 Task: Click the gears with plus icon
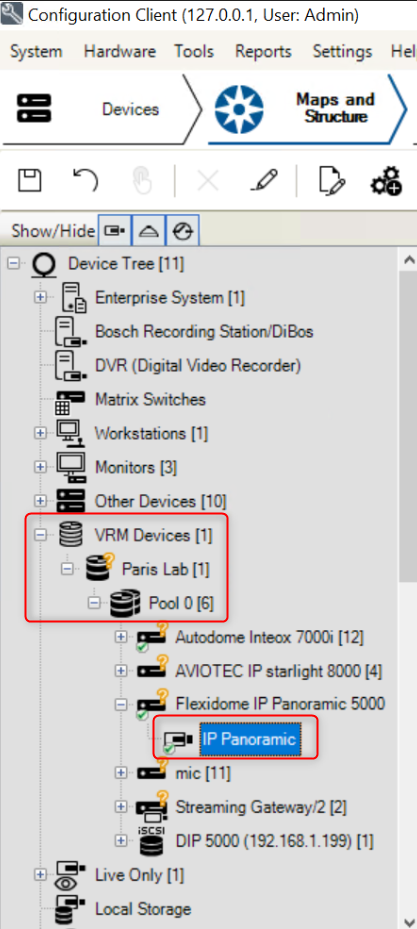pos(387,180)
